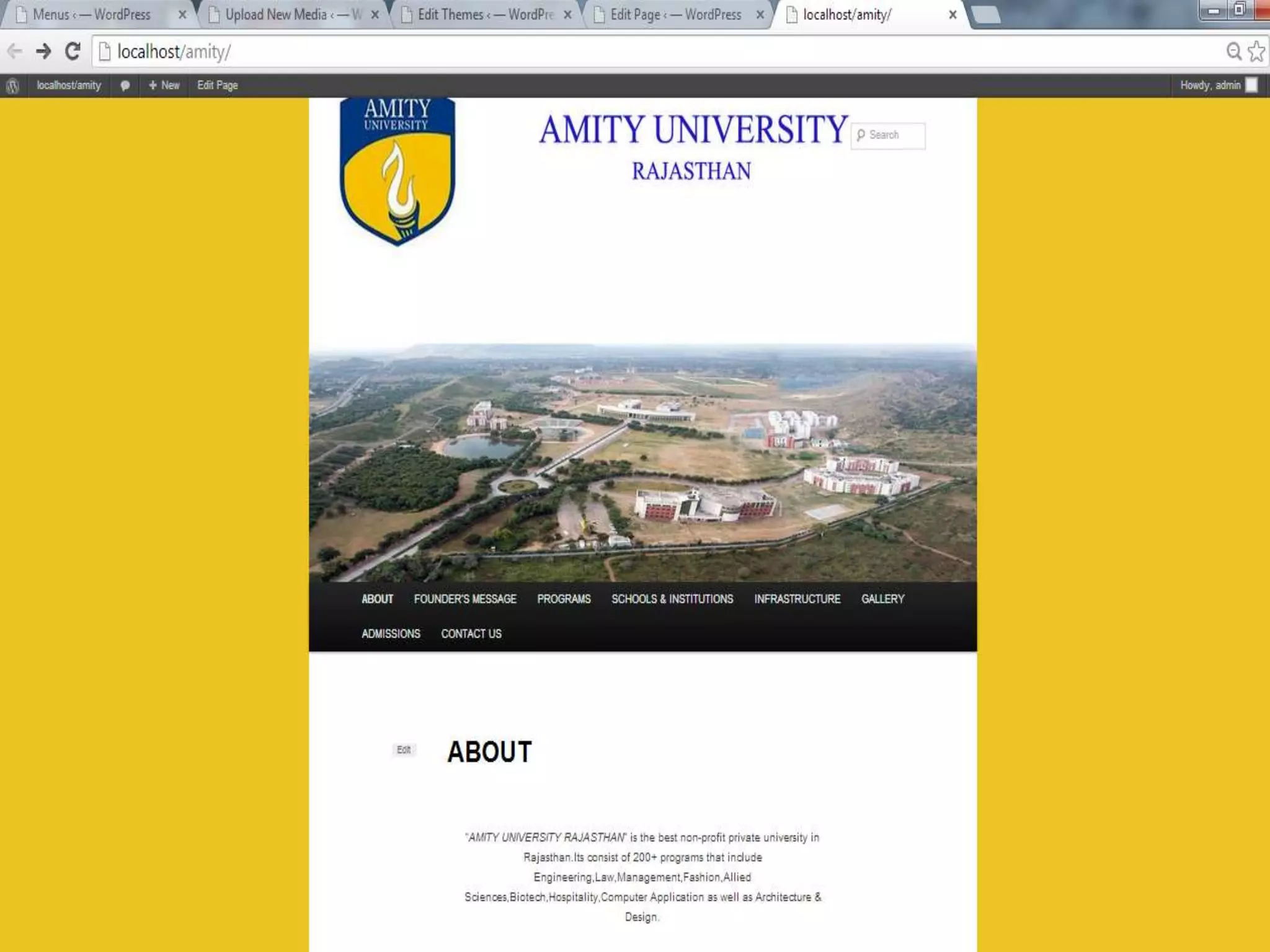Click the small Edit link beside ABOUT
This screenshot has width=1270, height=952.
pos(404,750)
